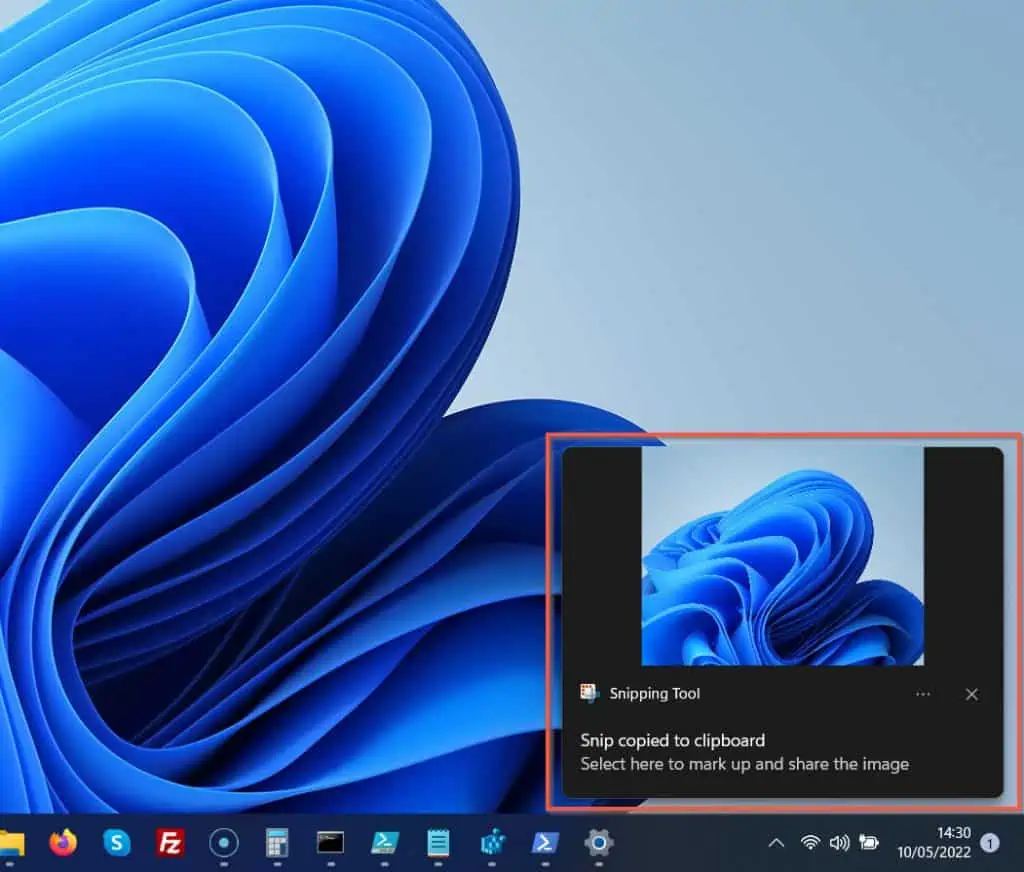1024x872 pixels.
Task: Open Notepad from the taskbar
Action: [438, 843]
